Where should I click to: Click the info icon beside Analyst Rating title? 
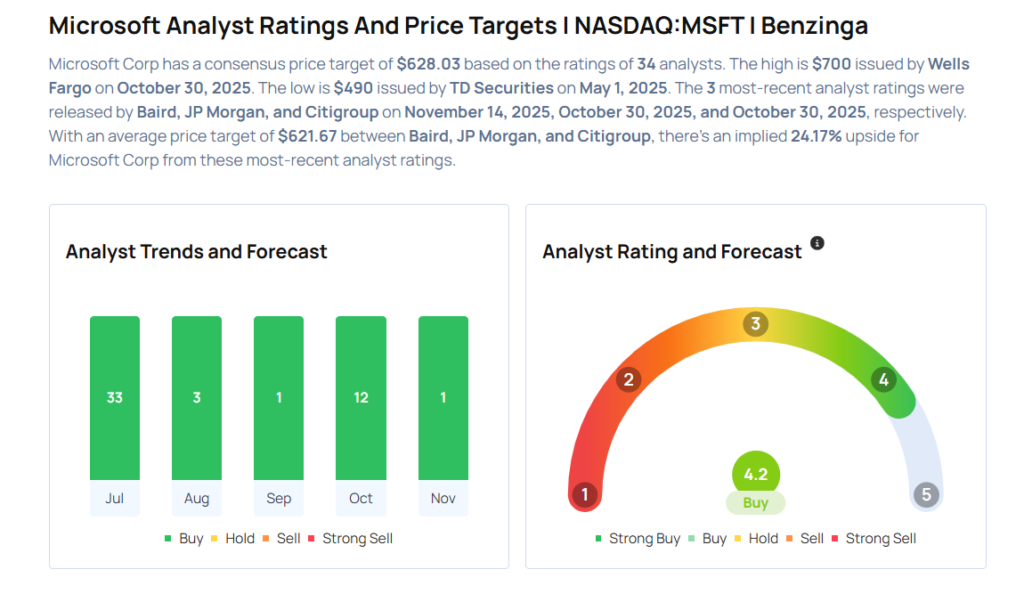click(x=817, y=243)
